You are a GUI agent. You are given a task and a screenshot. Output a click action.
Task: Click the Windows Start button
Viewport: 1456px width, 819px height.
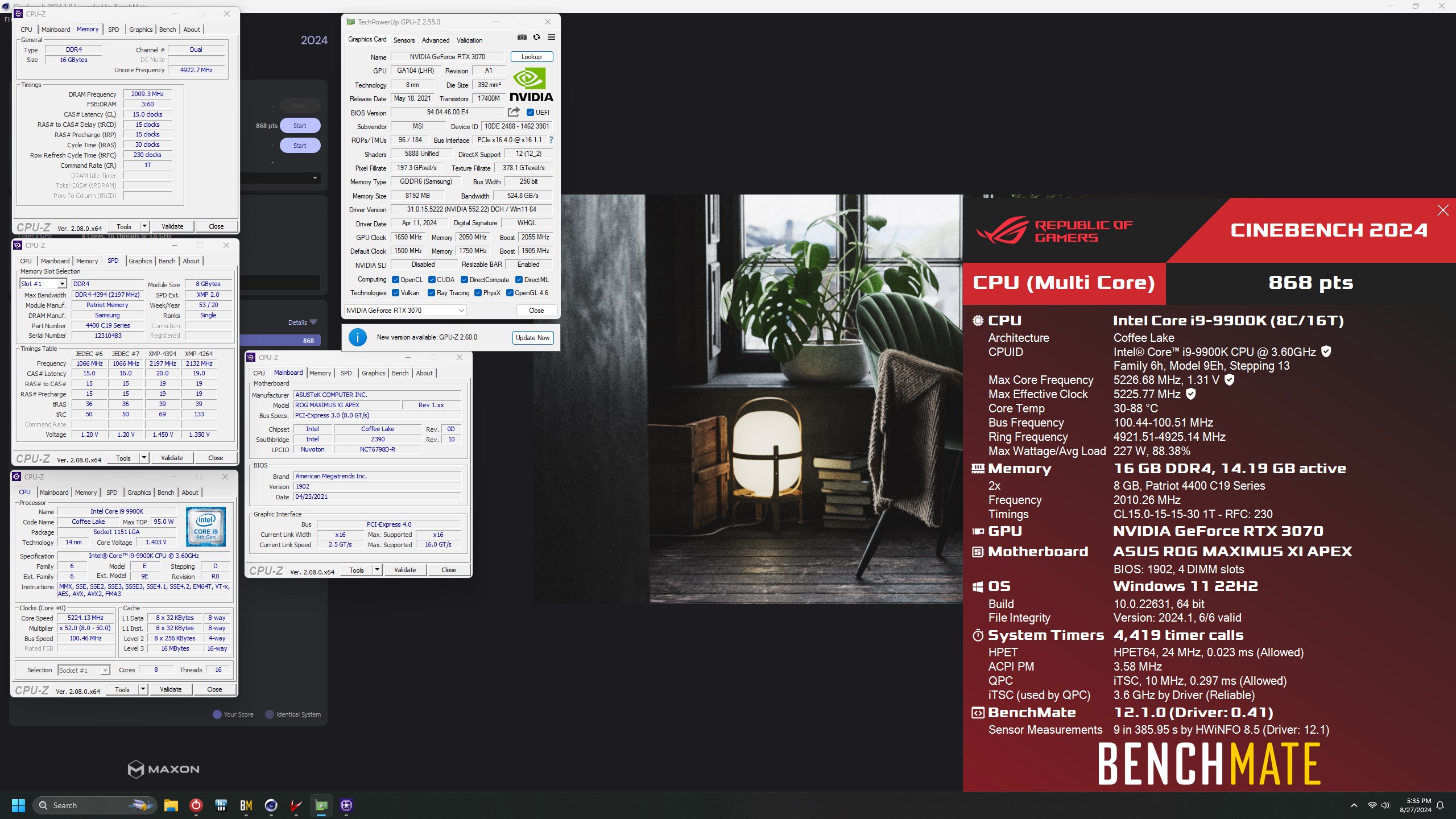(18, 805)
